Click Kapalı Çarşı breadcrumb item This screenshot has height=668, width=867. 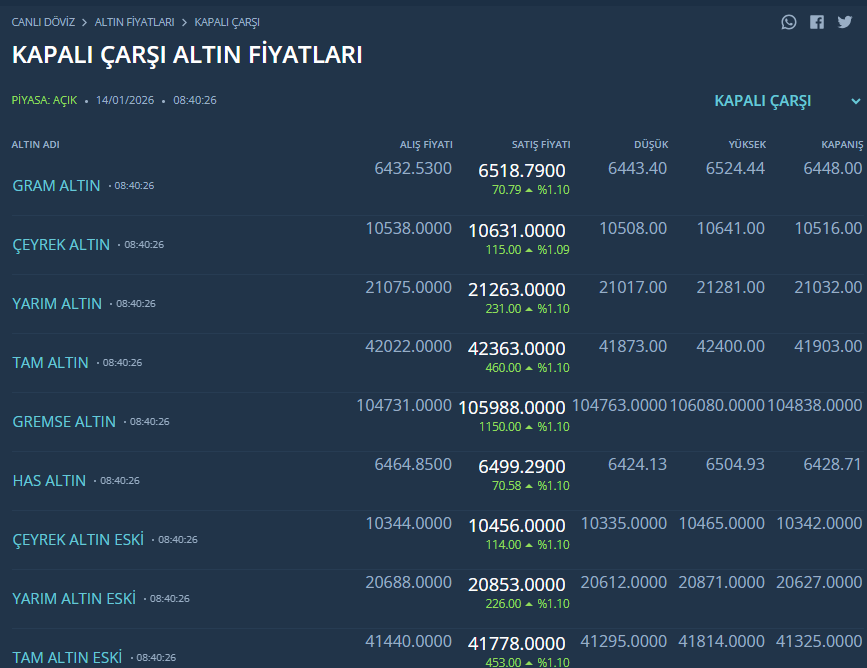227,22
